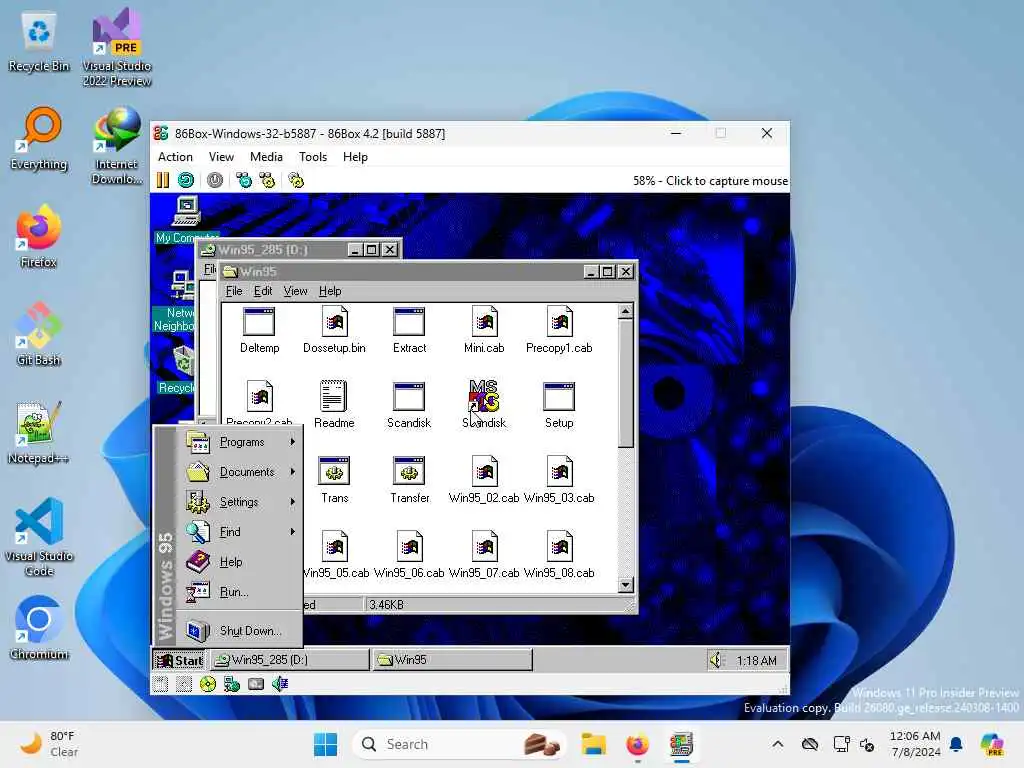The width and height of the screenshot is (1024, 768).
Task: Open My Computer in the emulated desktop
Action: [187, 219]
